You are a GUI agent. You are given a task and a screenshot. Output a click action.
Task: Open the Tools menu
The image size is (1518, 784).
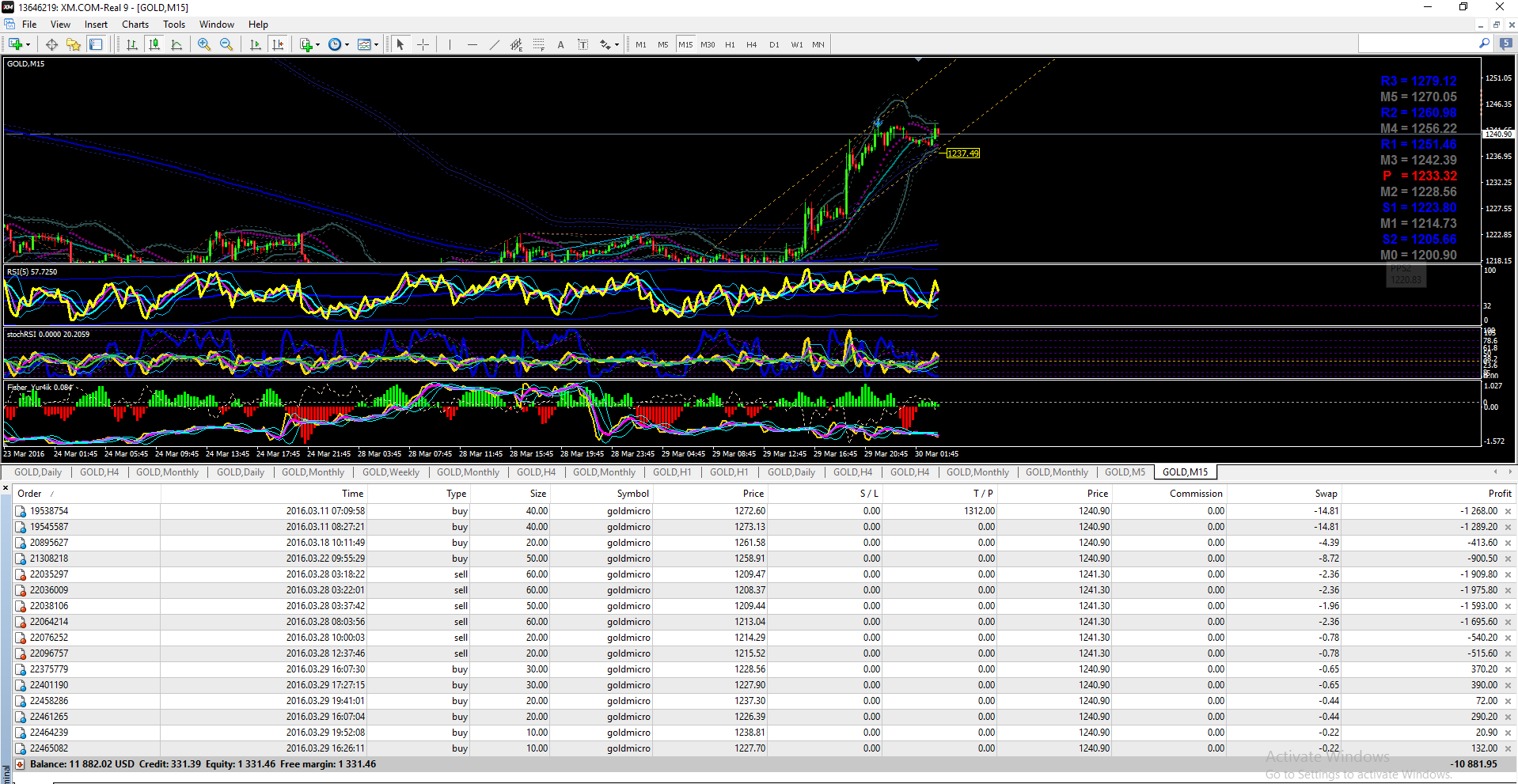point(174,25)
